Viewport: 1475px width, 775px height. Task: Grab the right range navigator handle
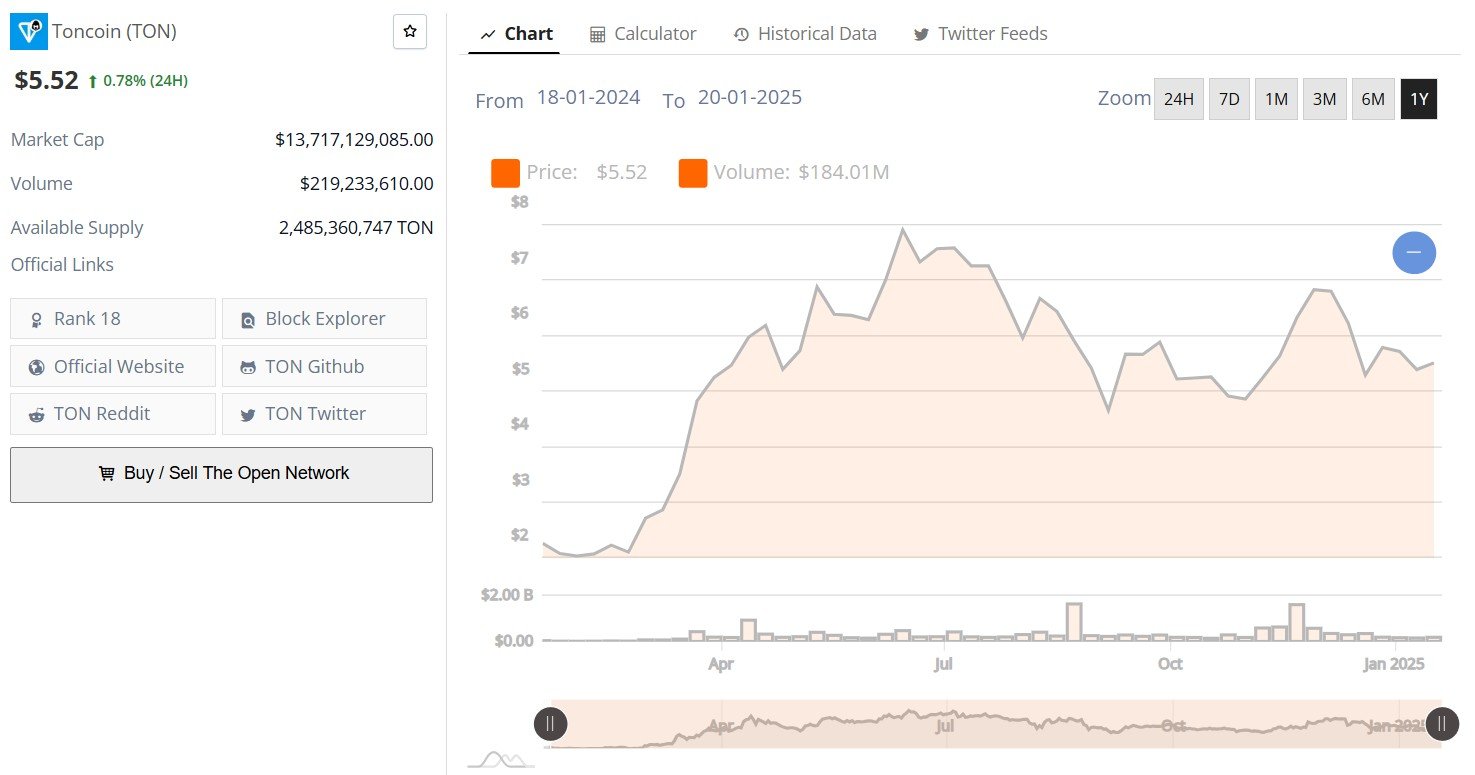1443,723
